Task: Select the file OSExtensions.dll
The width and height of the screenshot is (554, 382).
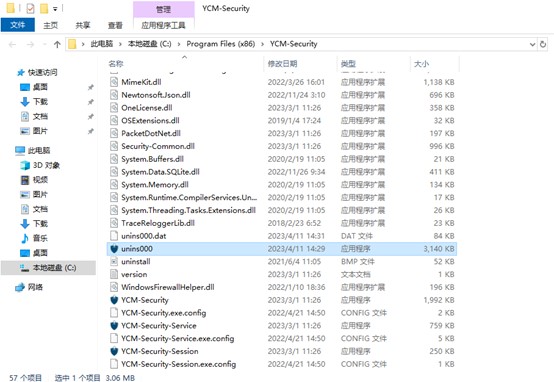Action: [x=282, y=121]
